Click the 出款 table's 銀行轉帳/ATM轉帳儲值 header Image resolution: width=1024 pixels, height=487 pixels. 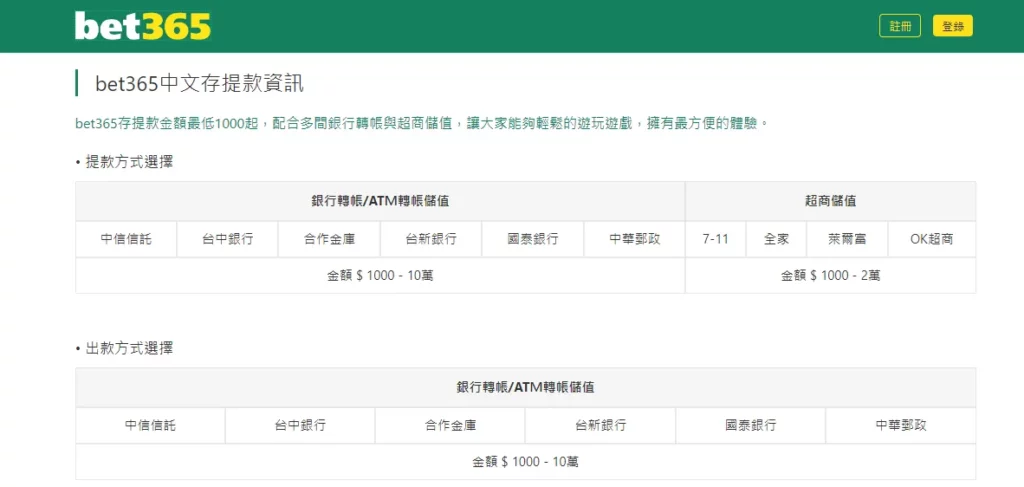(526, 387)
